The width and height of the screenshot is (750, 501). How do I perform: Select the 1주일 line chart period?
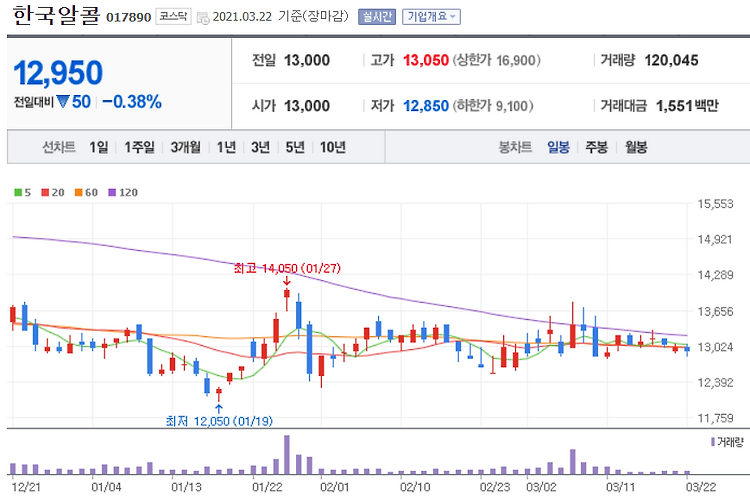[139, 147]
